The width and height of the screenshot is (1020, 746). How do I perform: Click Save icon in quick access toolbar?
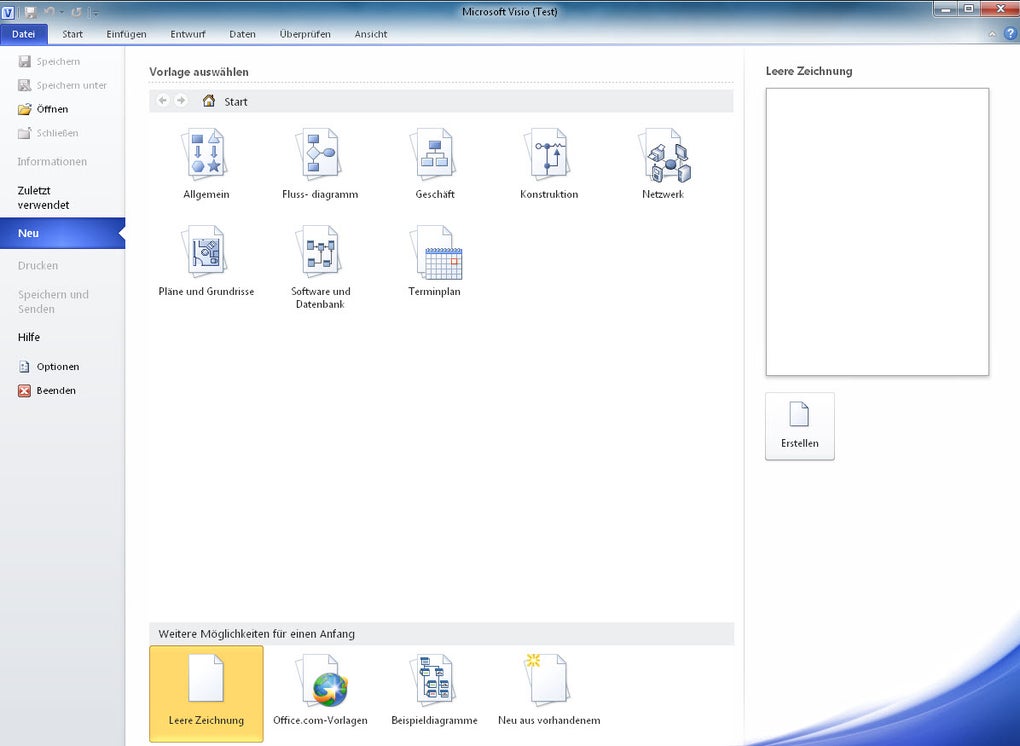[30, 12]
